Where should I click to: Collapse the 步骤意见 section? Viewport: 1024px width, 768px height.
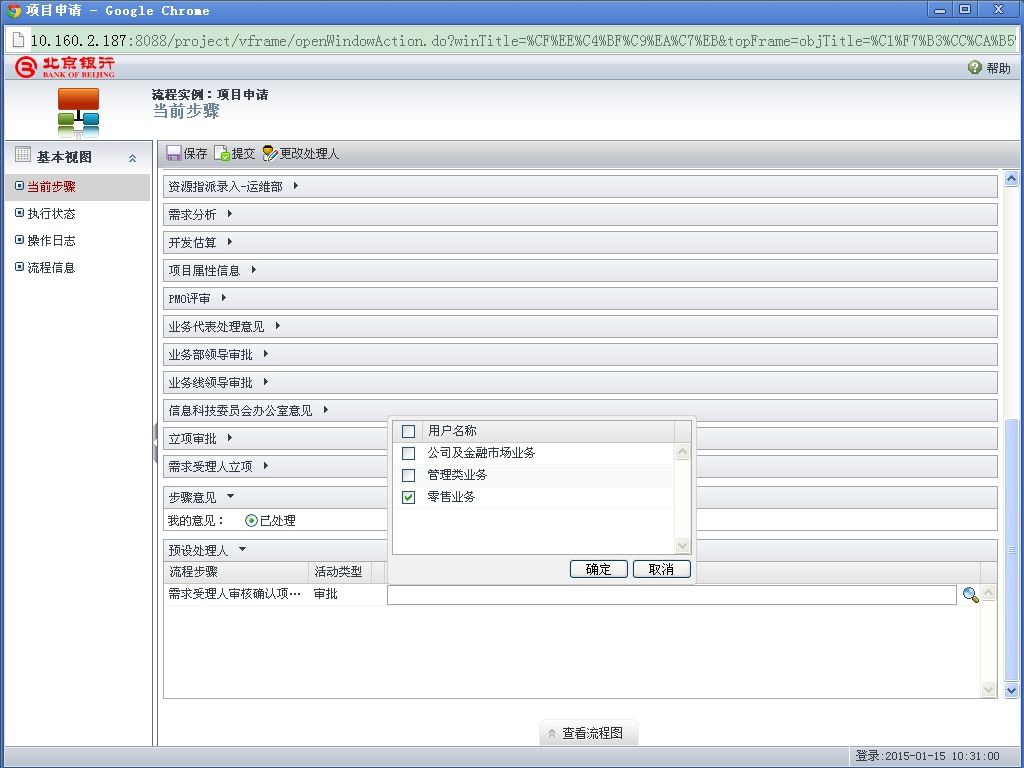click(x=231, y=496)
